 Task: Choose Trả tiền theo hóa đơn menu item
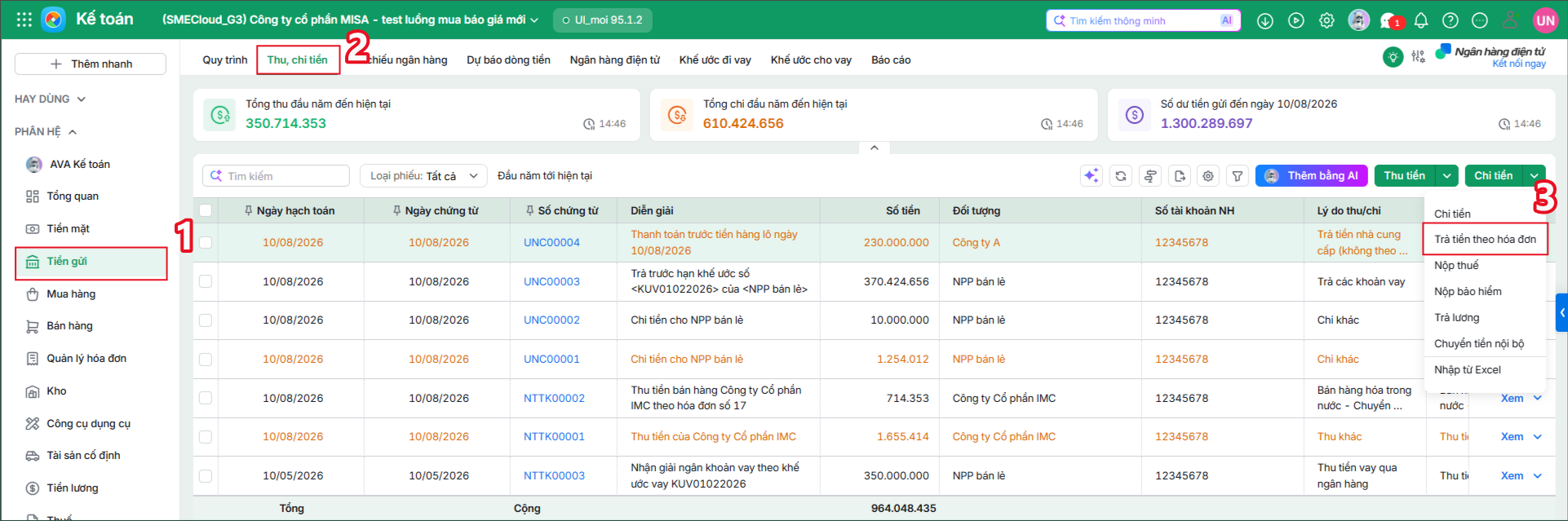[x=1485, y=239]
